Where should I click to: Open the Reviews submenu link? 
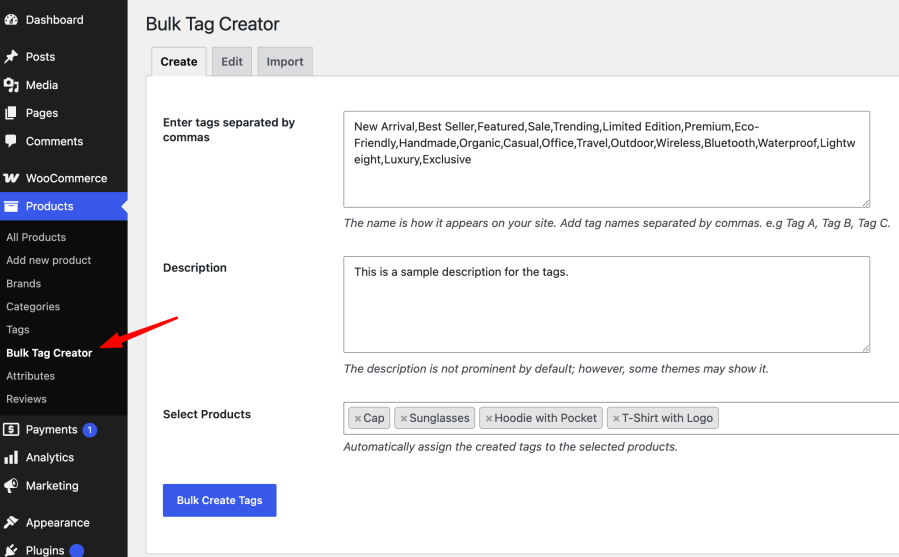[26, 399]
